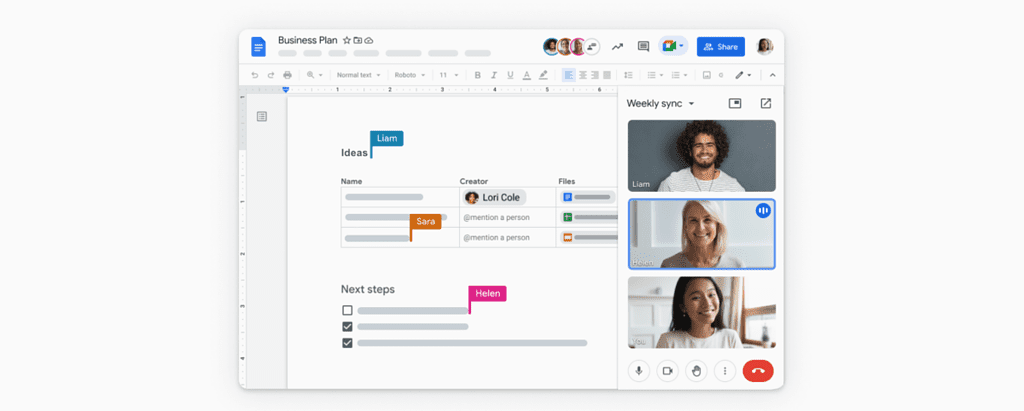
Task: Click the '@mention a person' field in third row
Action: (497, 238)
